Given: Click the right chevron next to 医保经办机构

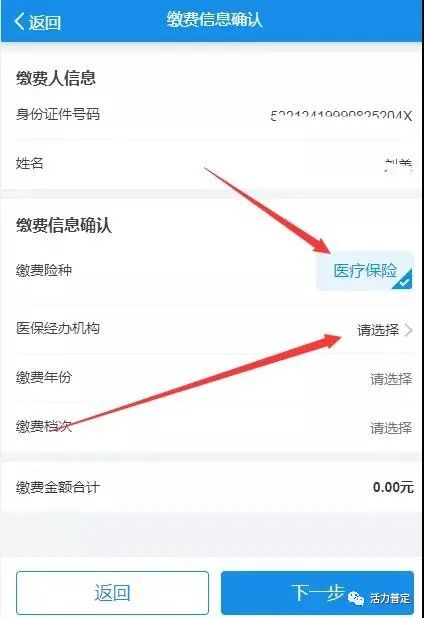Looking at the screenshot, I should 409,330.
